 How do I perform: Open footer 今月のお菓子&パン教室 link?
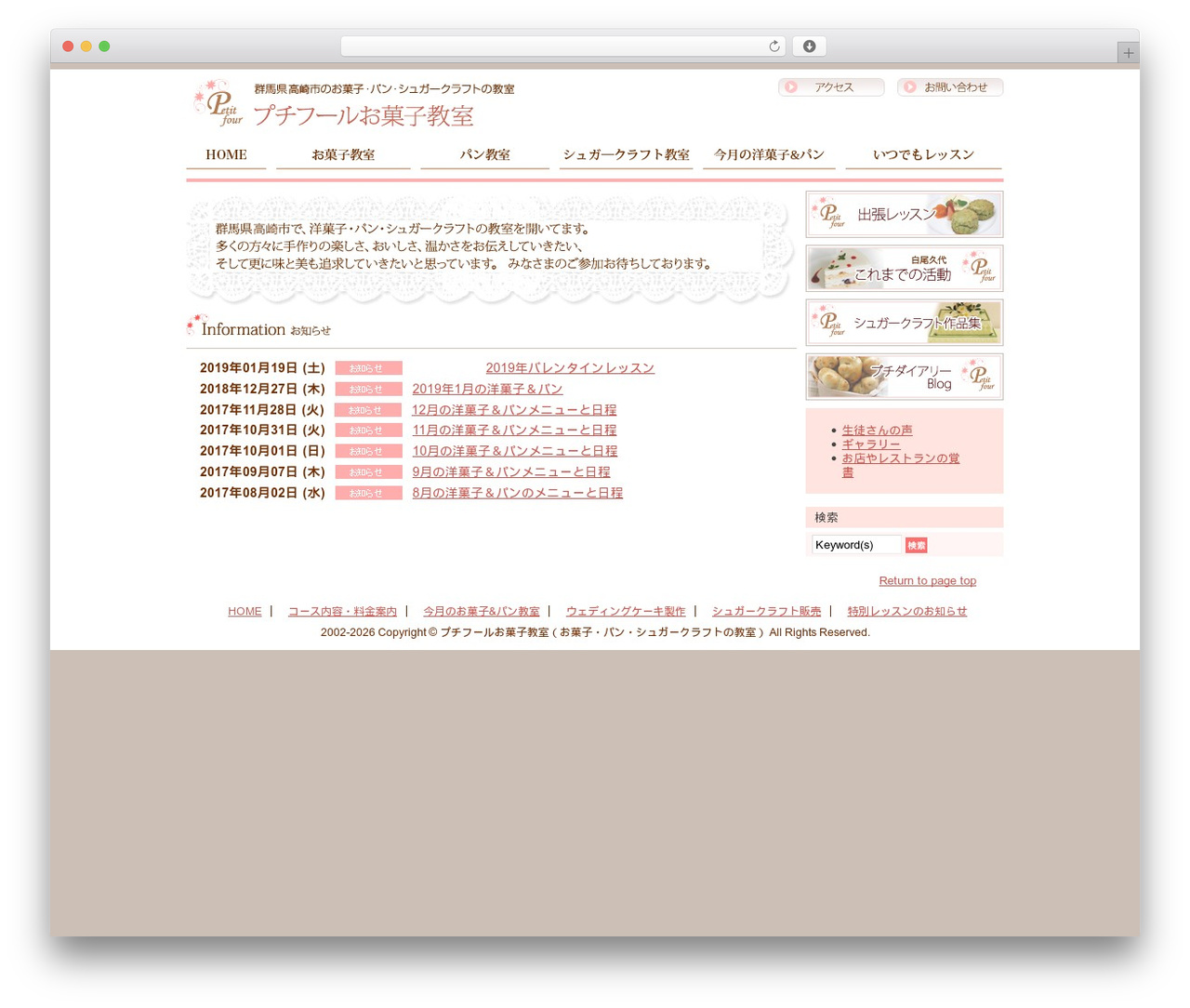click(x=481, y=612)
